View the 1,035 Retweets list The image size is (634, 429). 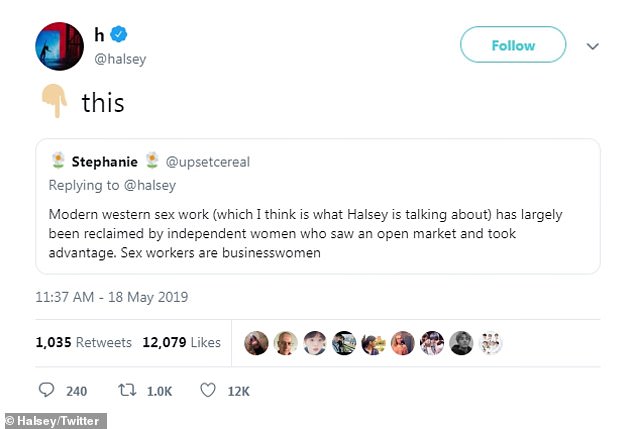click(x=83, y=342)
